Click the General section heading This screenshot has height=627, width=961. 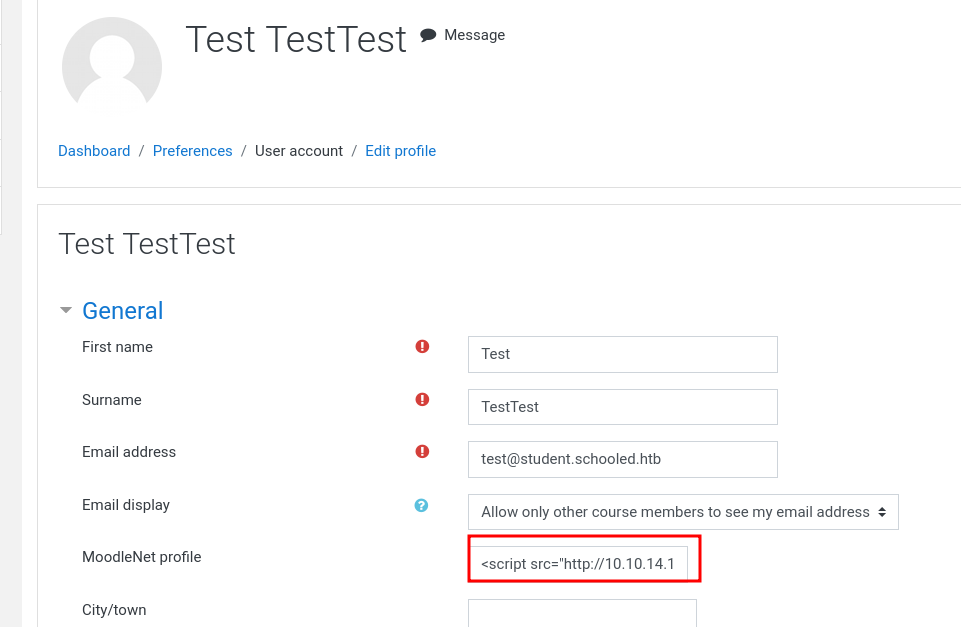coord(123,311)
